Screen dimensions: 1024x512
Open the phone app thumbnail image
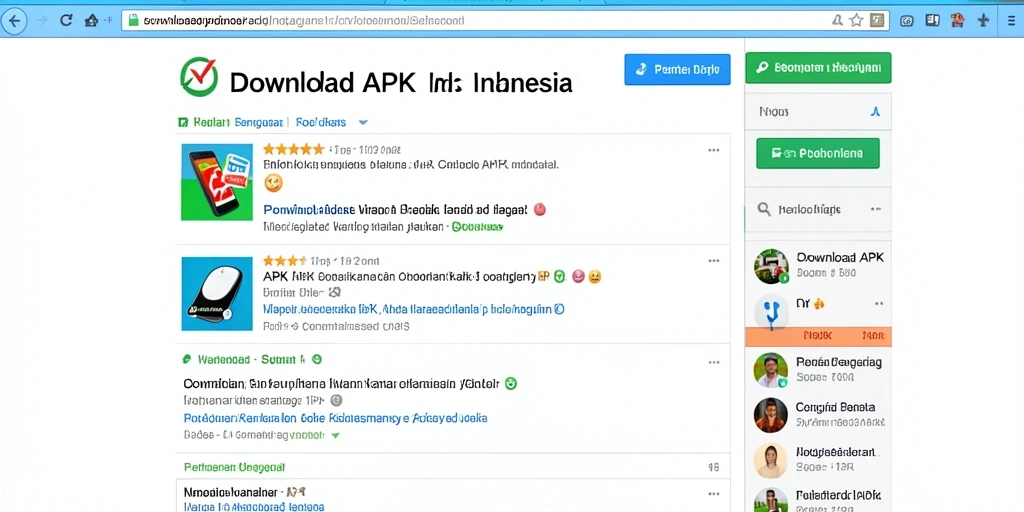click(217, 182)
